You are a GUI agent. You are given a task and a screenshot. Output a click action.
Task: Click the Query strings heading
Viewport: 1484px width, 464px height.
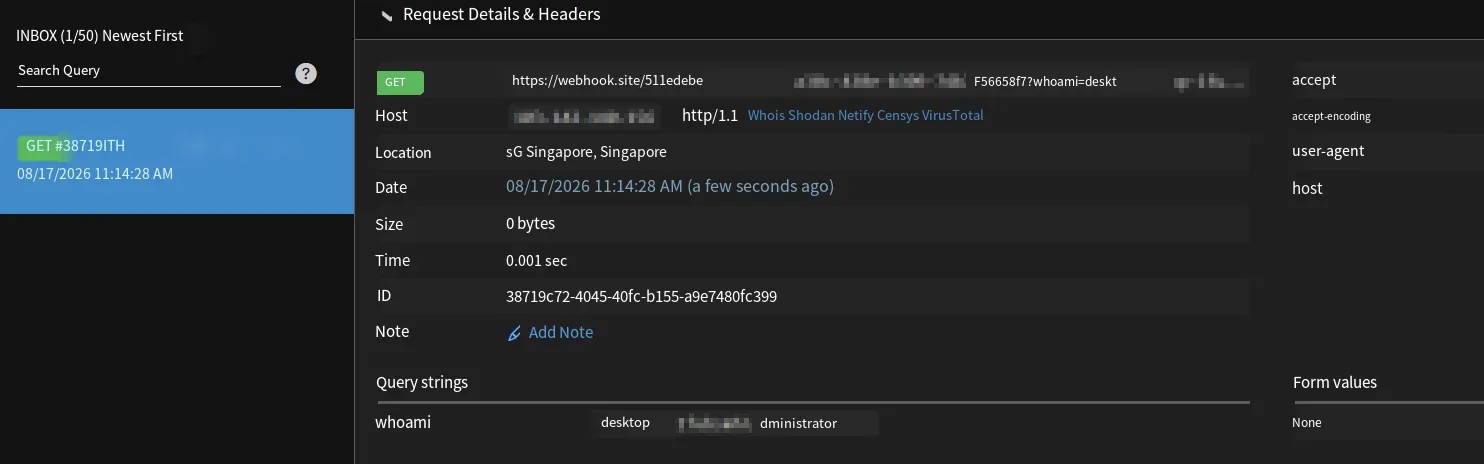[x=422, y=382]
